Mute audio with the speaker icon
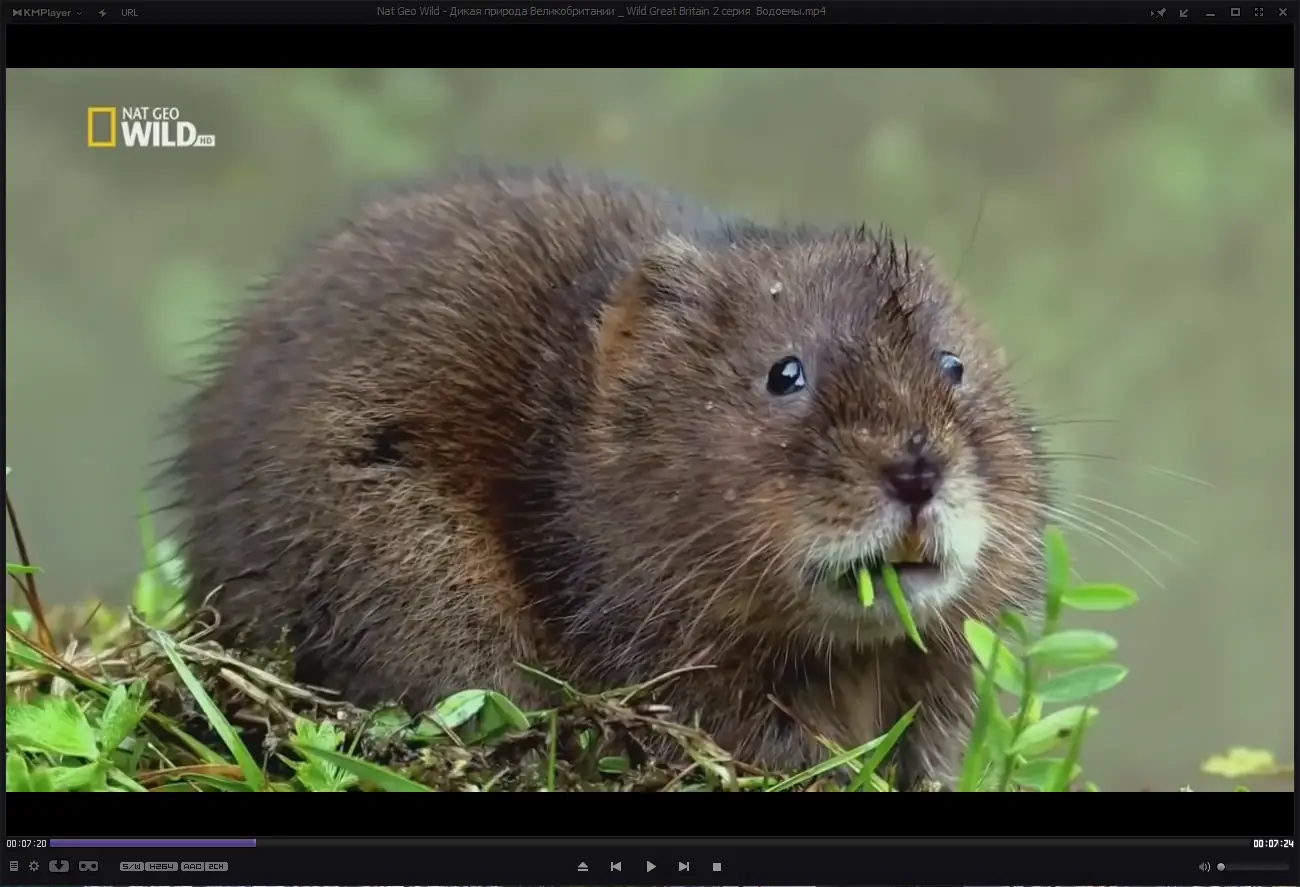This screenshot has height=887, width=1300. point(1204,867)
